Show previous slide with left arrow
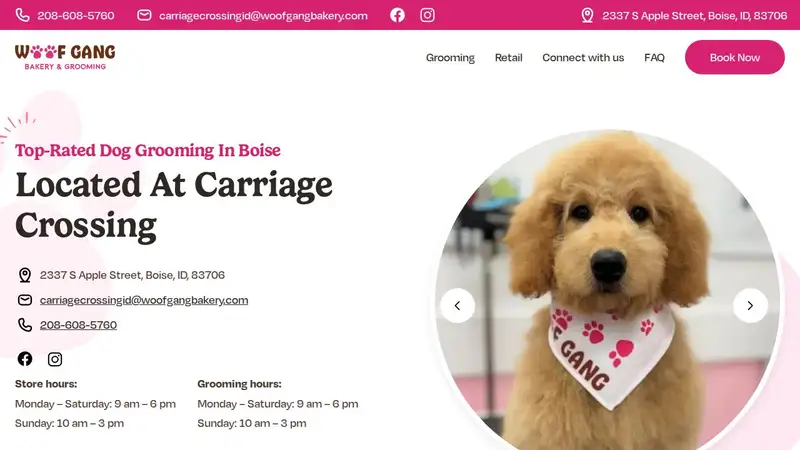This screenshot has width=800, height=450. (x=457, y=306)
